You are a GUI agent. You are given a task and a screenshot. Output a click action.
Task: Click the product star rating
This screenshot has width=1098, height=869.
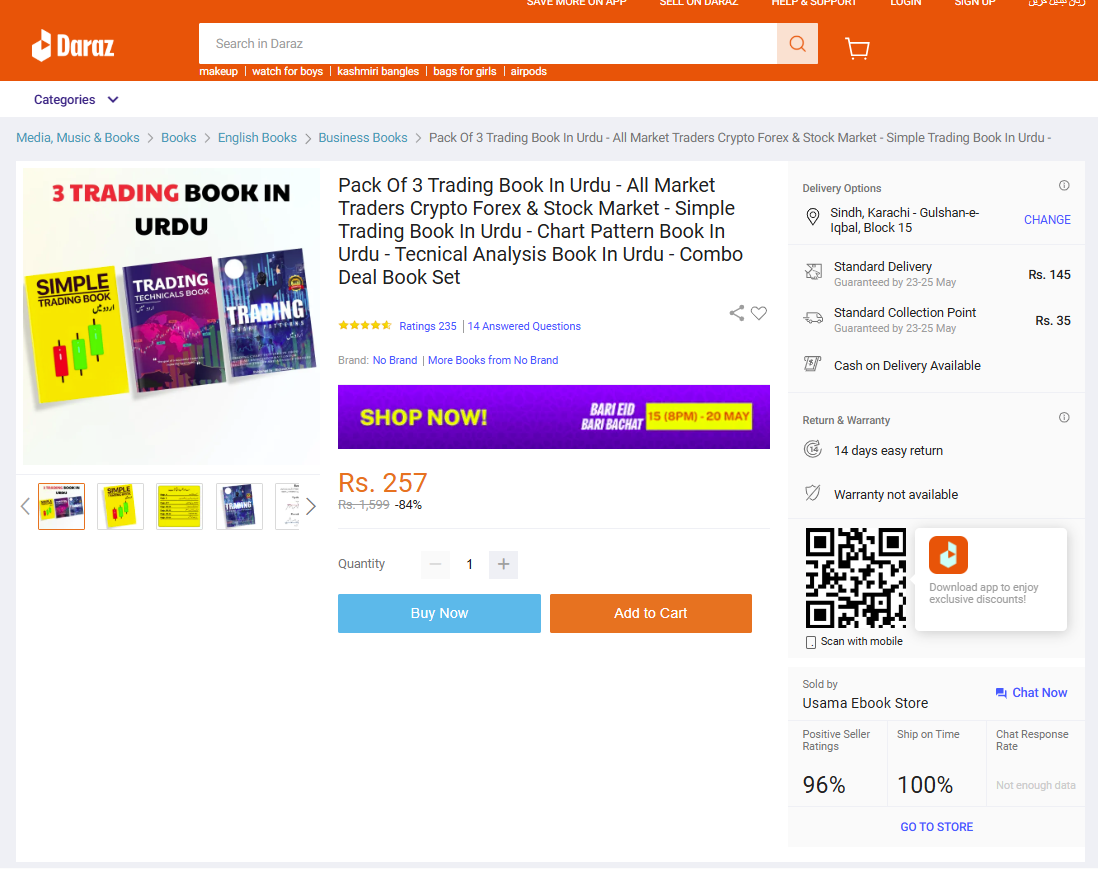pyautogui.click(x=364, y=325)
